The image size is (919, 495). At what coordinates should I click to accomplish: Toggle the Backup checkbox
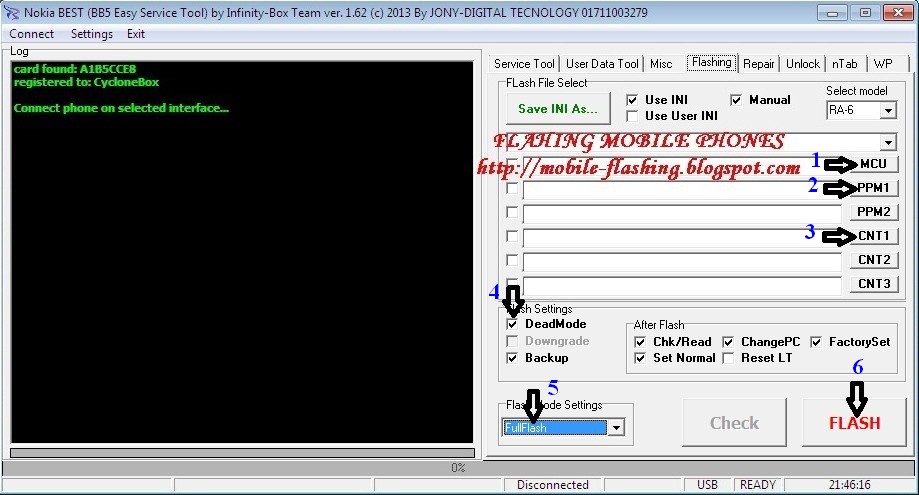point(512,358)
